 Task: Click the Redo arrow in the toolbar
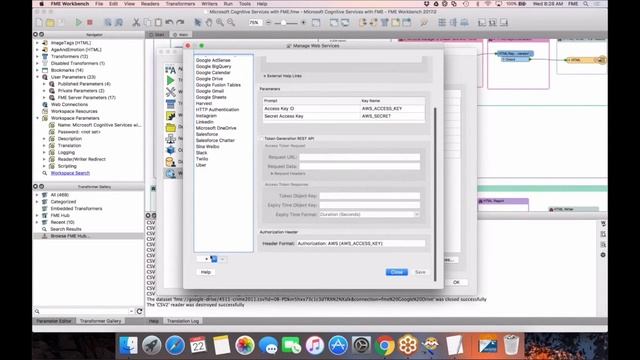coord(180,22)
